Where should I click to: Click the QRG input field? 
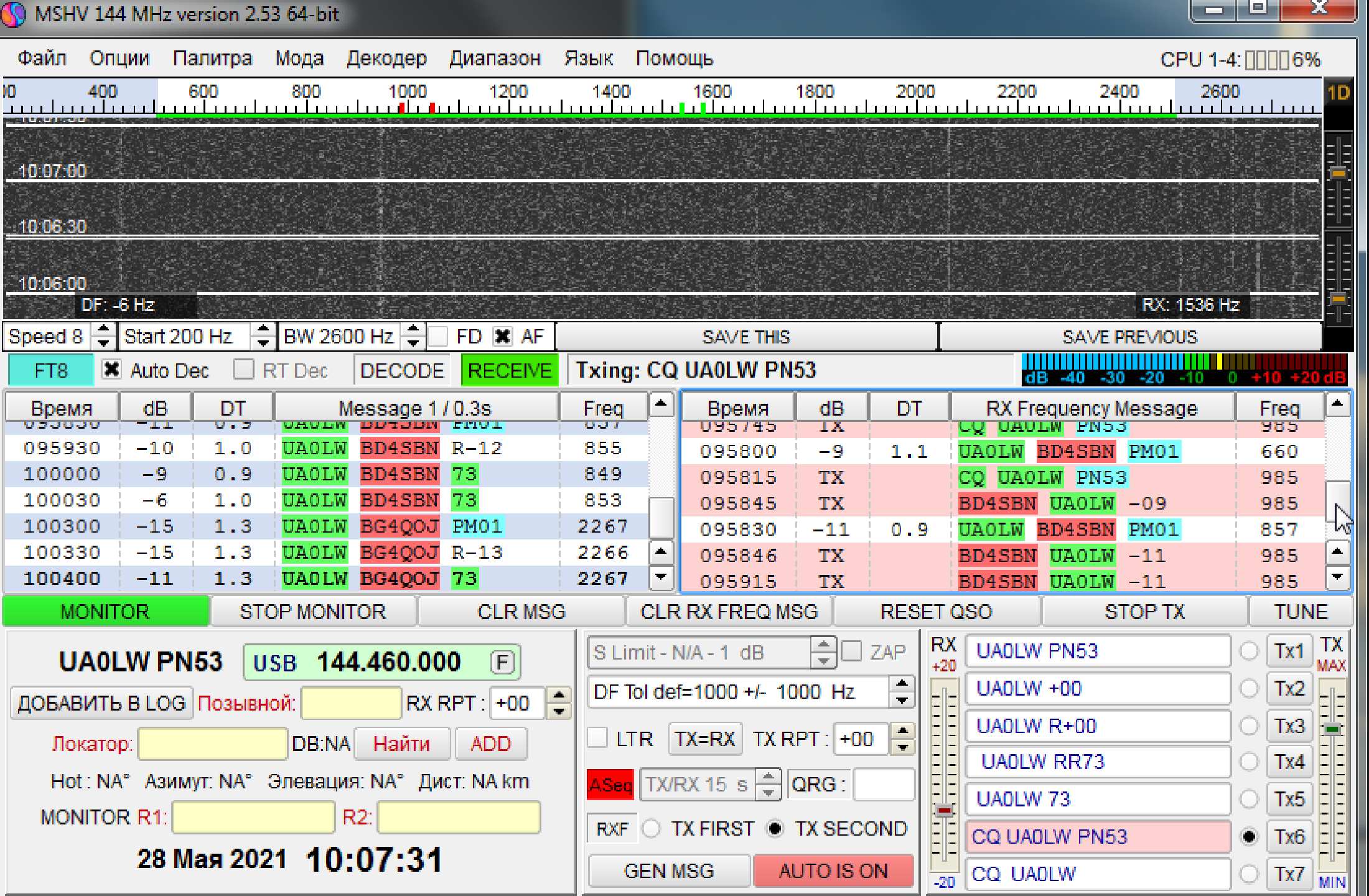pos(884,785)
